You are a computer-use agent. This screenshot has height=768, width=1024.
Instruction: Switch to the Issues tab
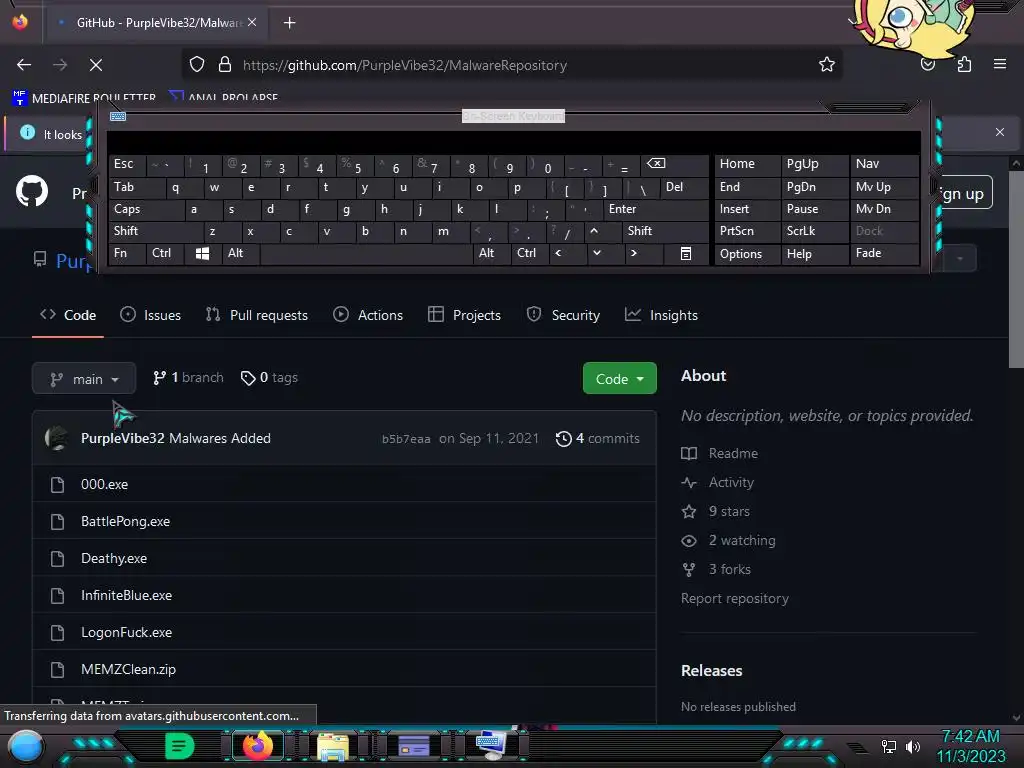(x=150, y=315)
